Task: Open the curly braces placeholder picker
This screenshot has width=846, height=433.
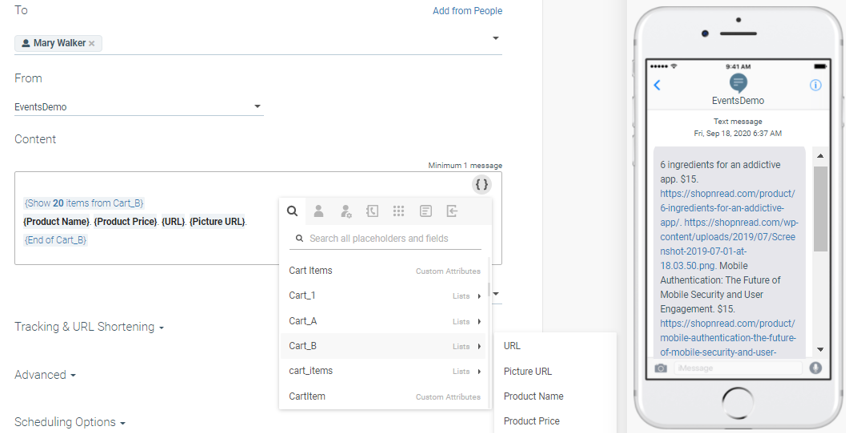Action: tap(482, 185)
